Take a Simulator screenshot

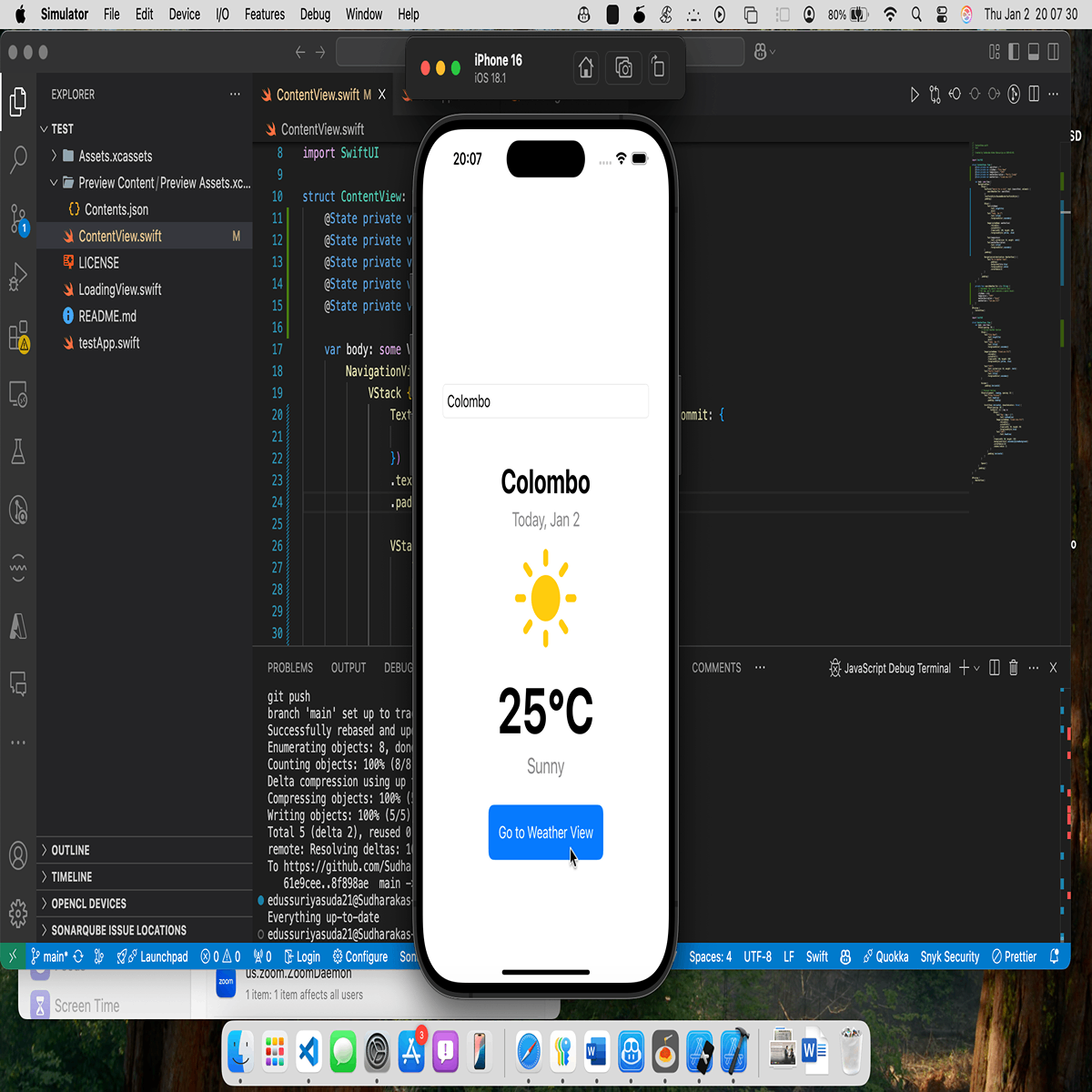coord(623,67)
